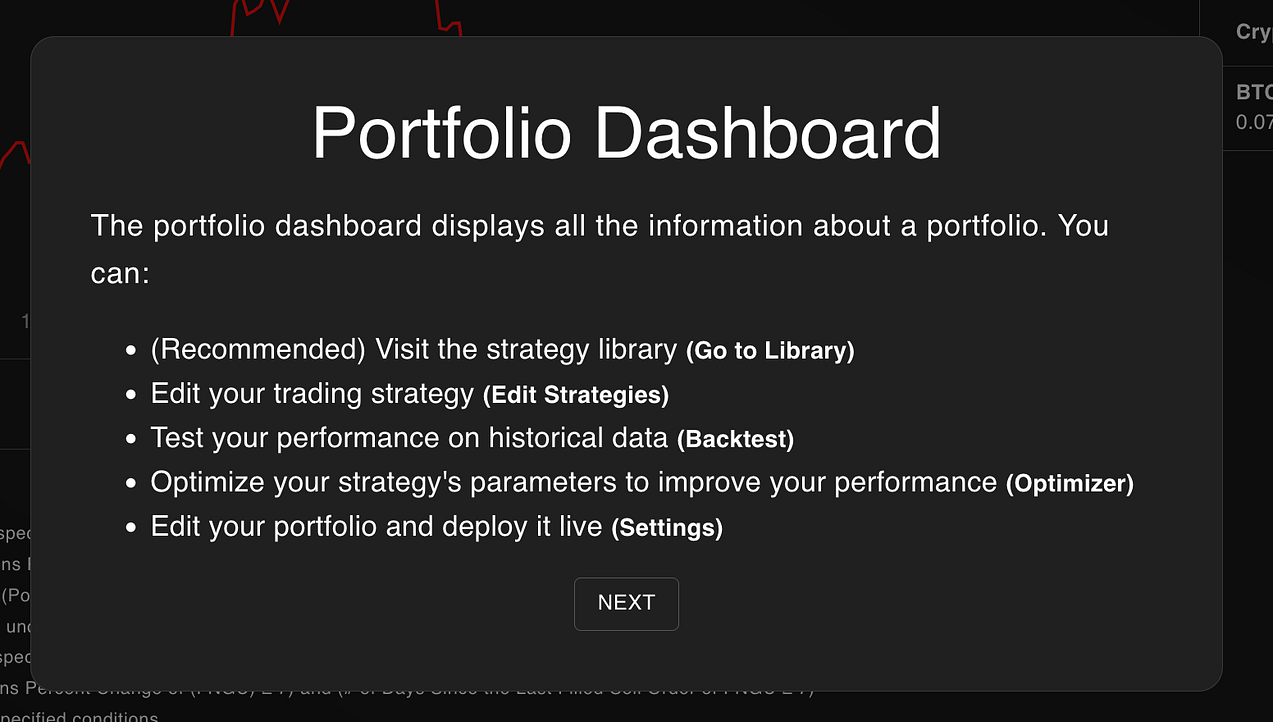Click the Optimizer label in the bullet list

pyautogui.click(x=1069, y=483)
